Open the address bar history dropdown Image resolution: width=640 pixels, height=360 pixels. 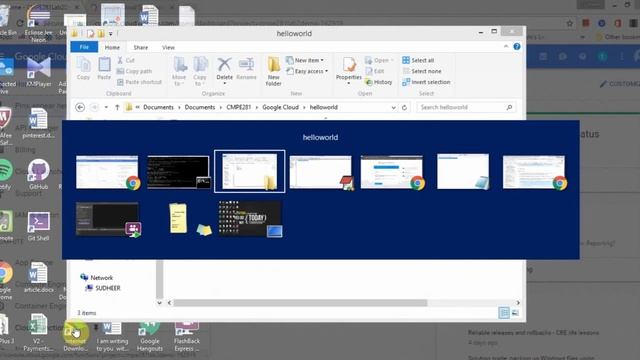[393, 107]
